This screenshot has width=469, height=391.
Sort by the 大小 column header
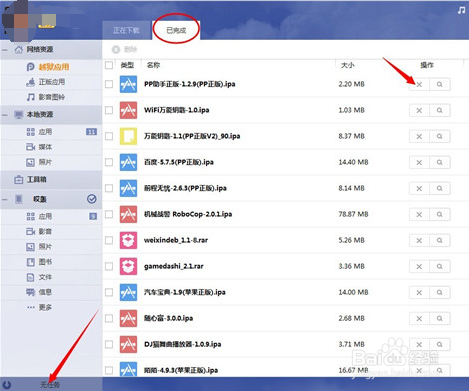pos(348,65)
